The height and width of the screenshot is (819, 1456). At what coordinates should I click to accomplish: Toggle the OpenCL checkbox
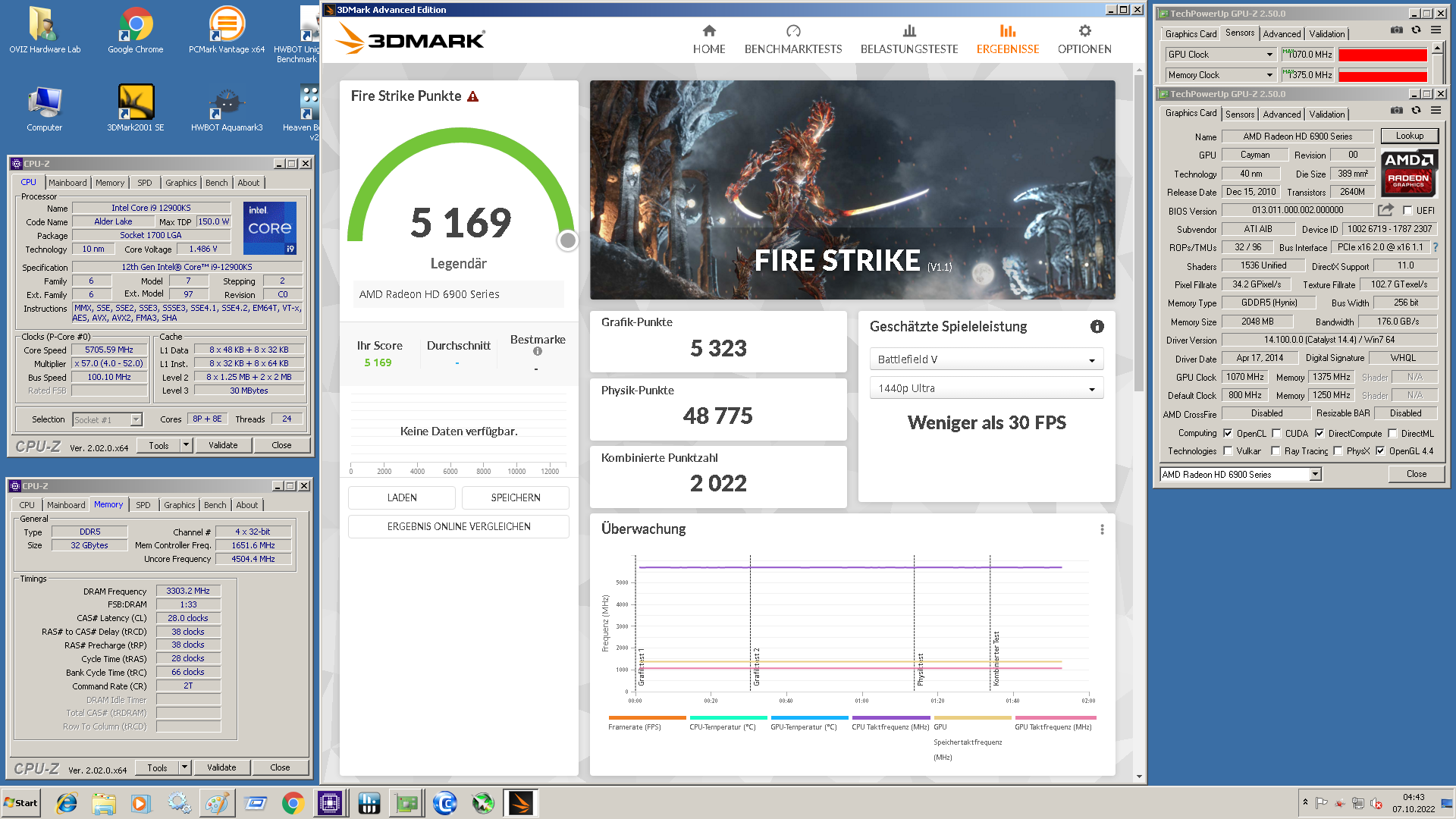click(x=1228, y=434)
